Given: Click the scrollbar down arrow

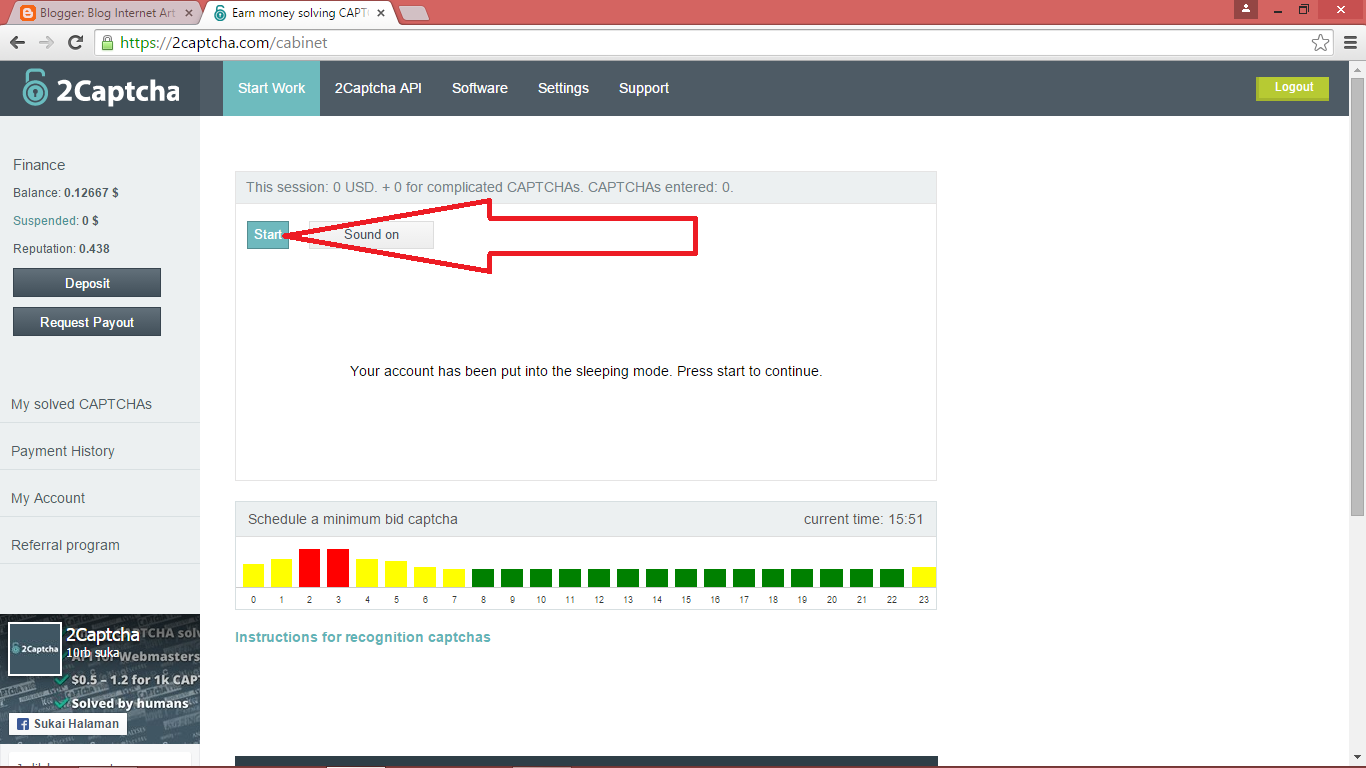Looking at the screenshot, I should click(1357, 759).
